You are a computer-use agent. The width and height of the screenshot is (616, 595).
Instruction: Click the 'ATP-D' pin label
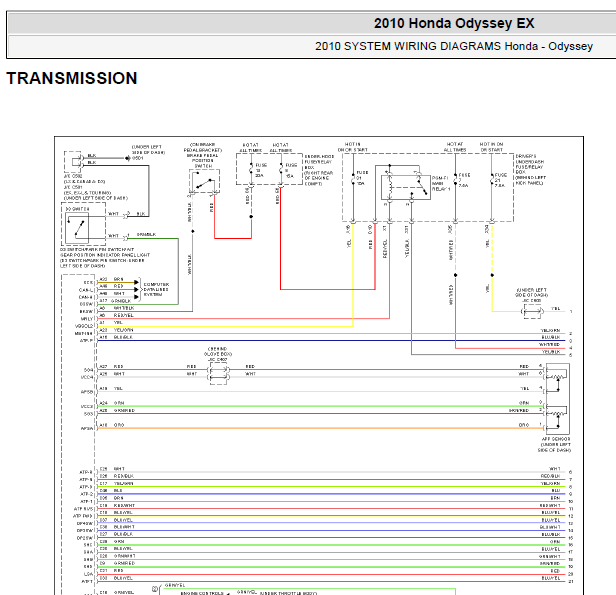coord(86,487)
